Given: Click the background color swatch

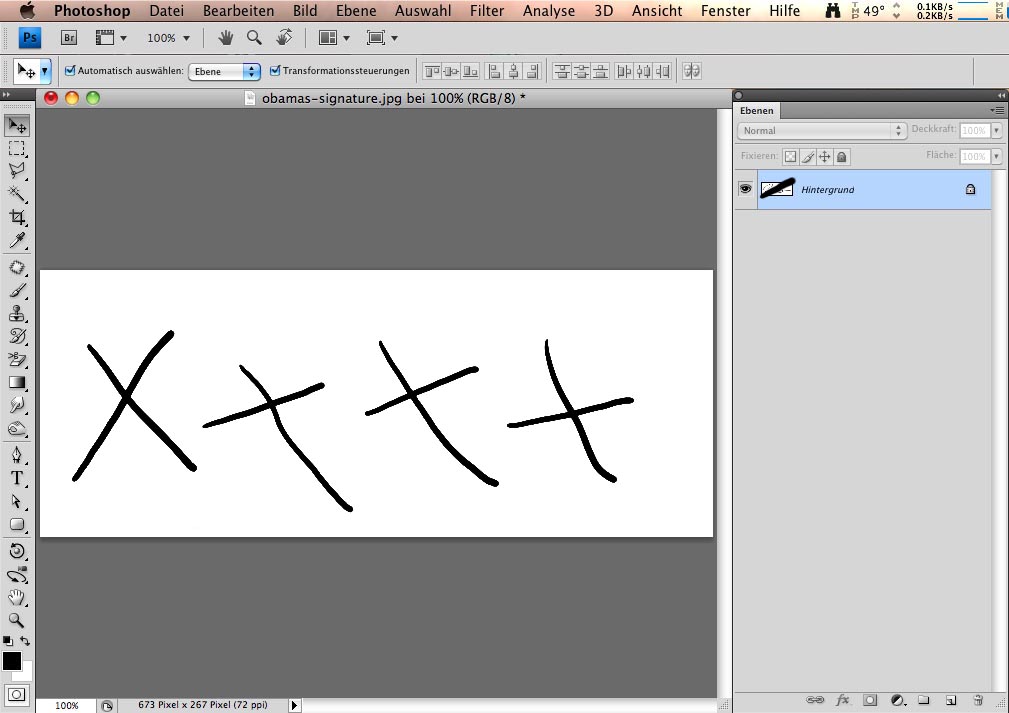Looking at the screenshot, I should 26,674.
